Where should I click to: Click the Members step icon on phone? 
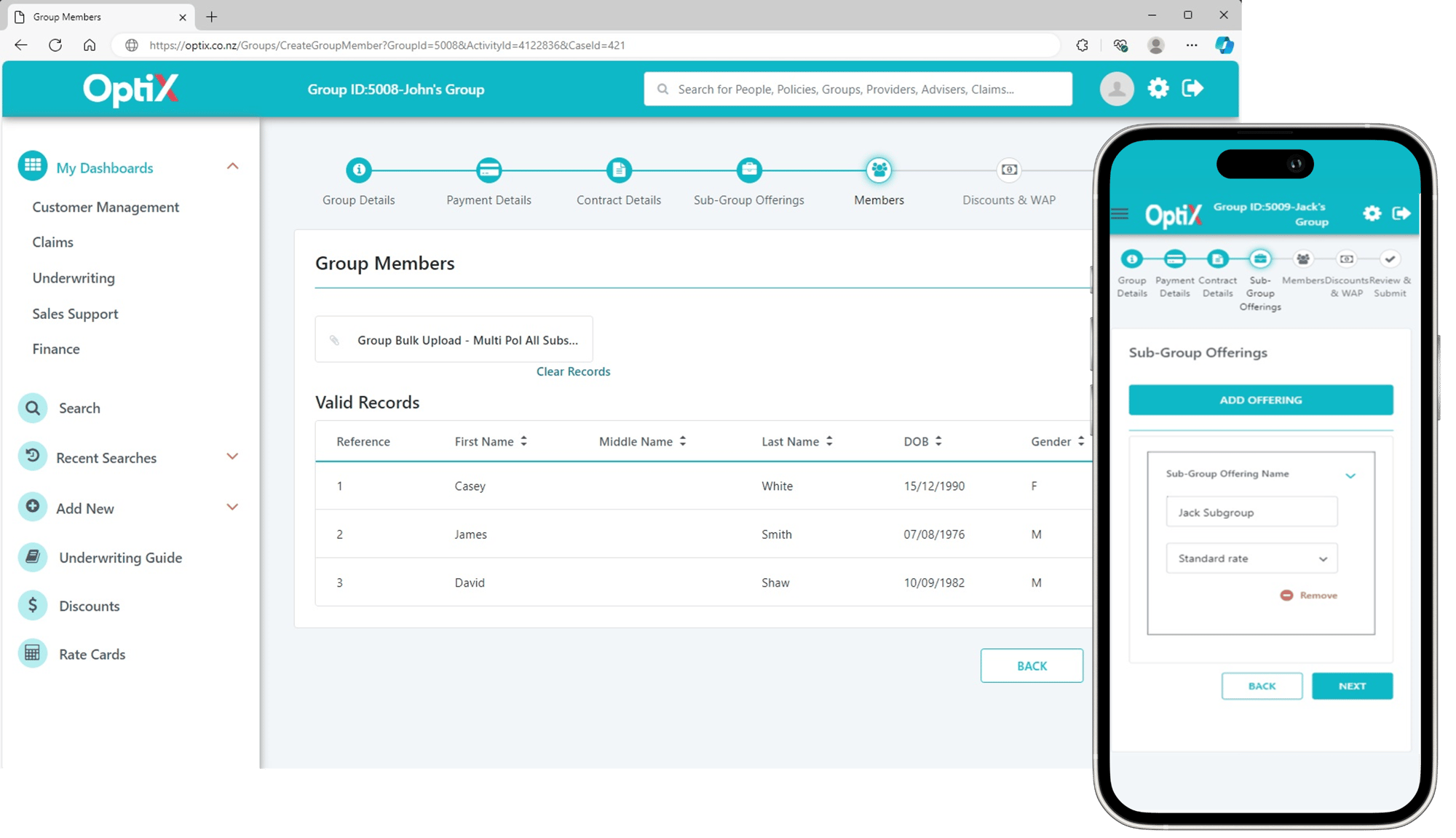click(1303, 258)
